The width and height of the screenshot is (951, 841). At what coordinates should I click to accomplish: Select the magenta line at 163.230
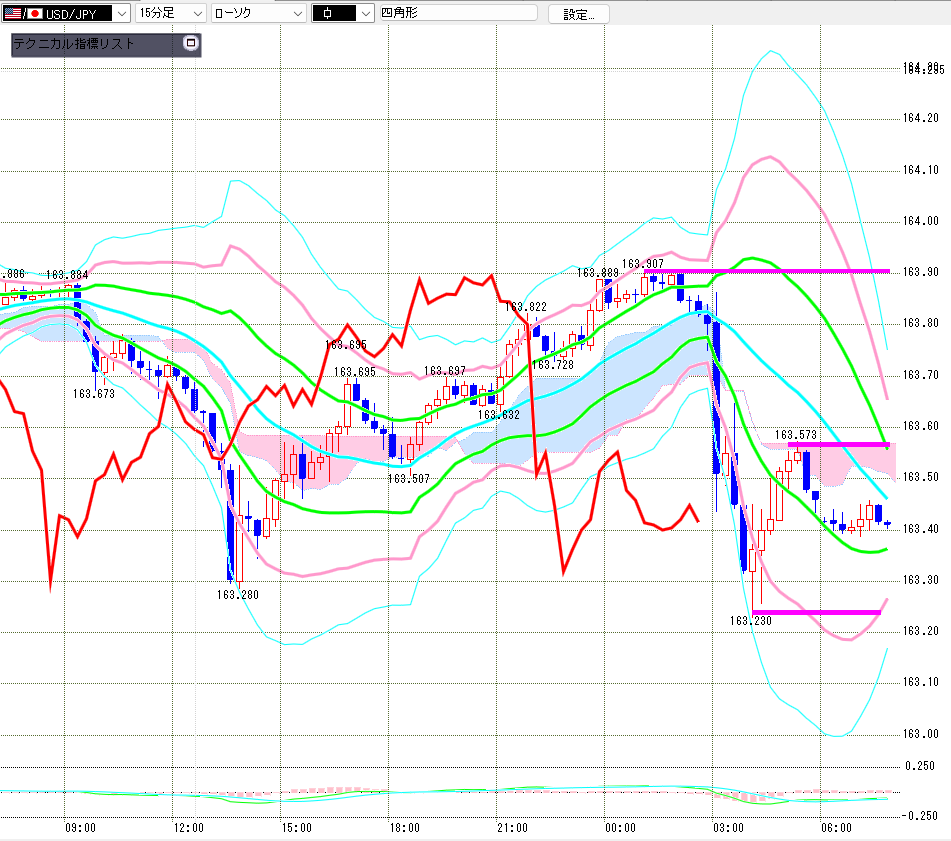(816, 612)
